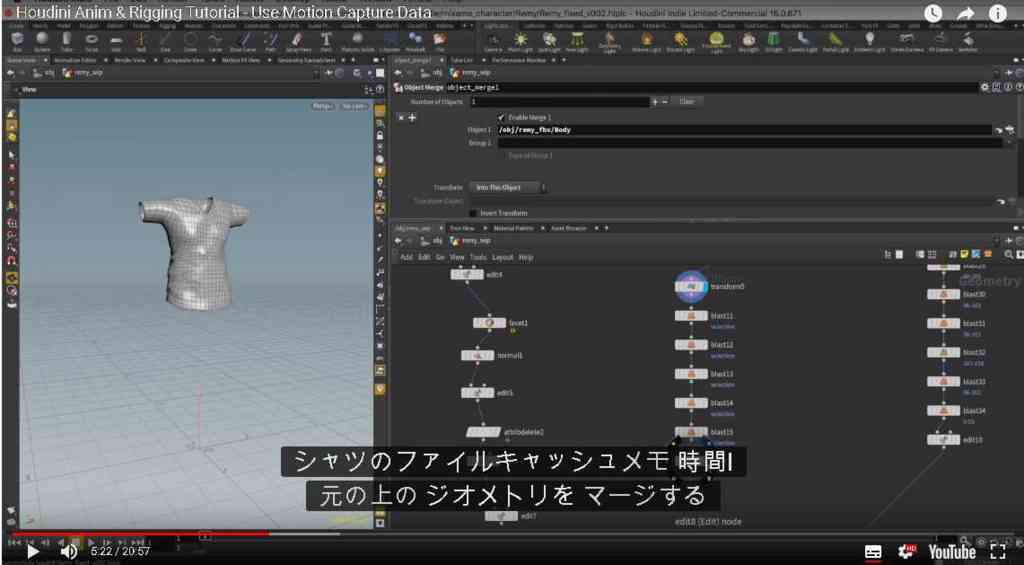Select the Distant Light shelf tool
The width and height of the screenshot is (1024, 565).
[x=680, y=42]
